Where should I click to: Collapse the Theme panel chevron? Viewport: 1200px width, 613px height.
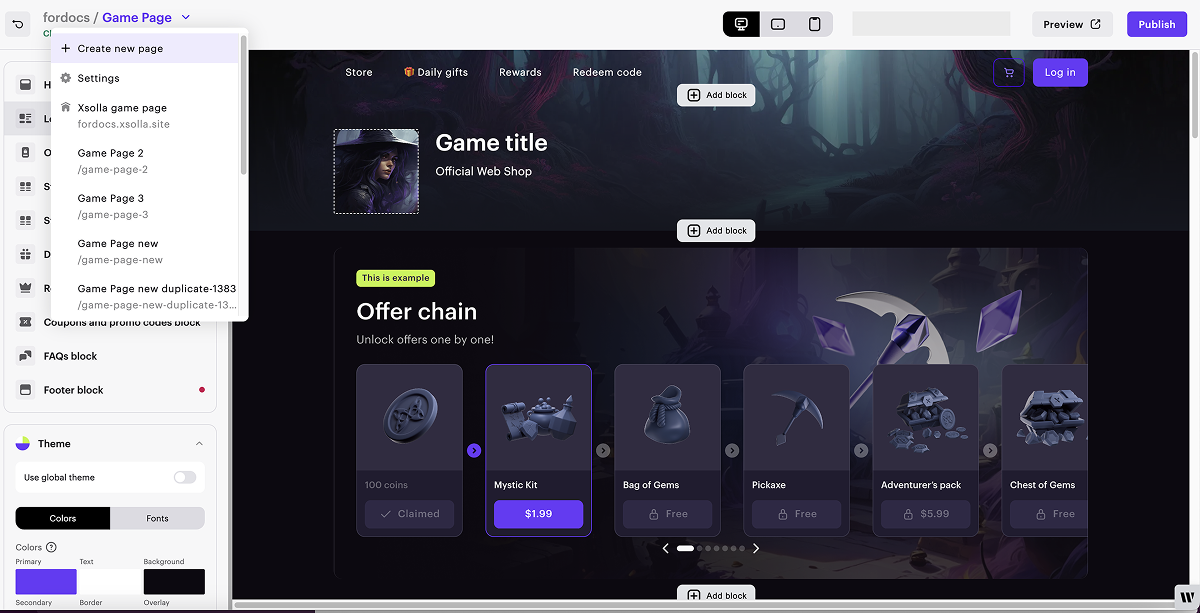coord(199,443)
